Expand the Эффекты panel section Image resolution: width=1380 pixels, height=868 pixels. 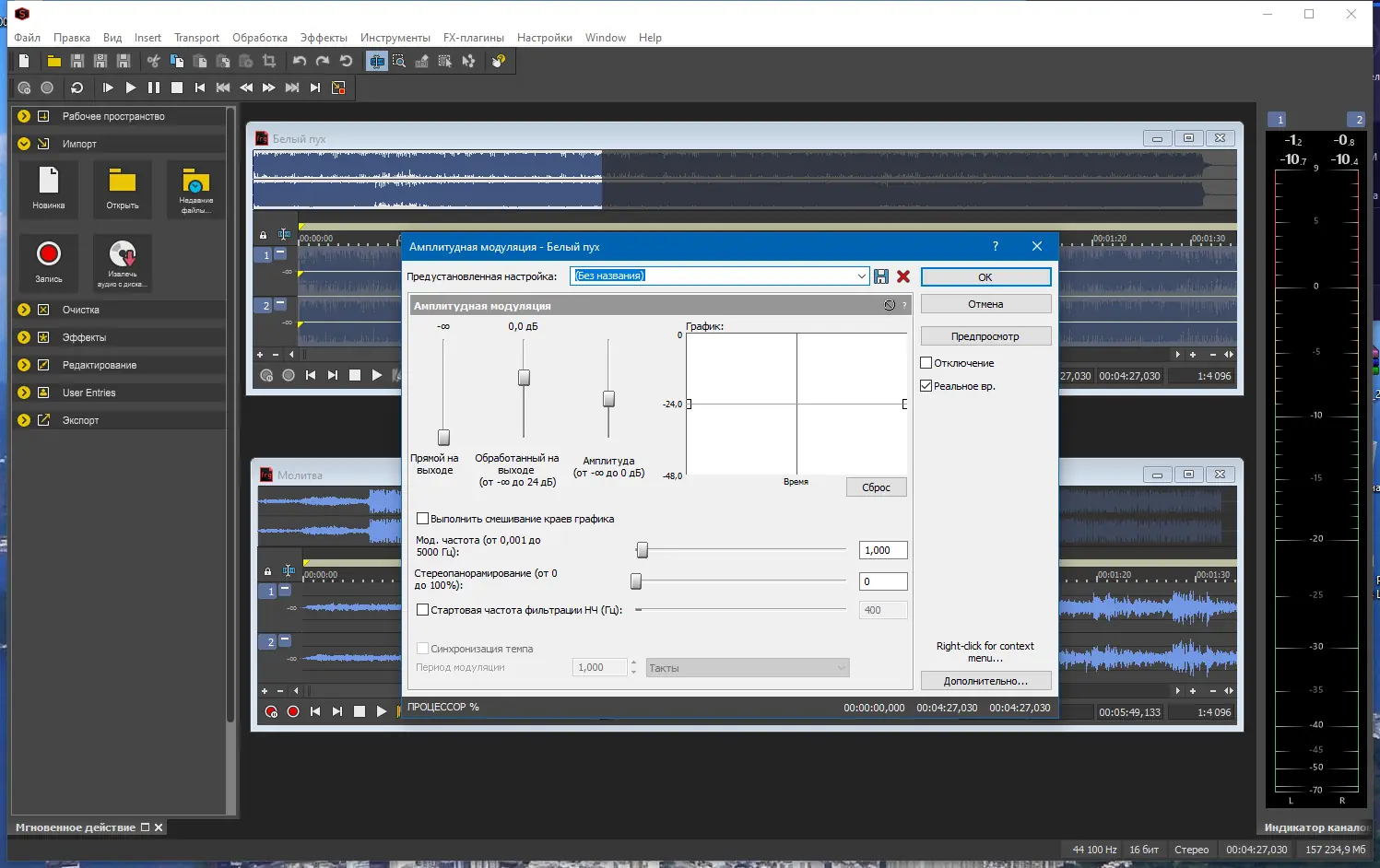tap(24, 337)
